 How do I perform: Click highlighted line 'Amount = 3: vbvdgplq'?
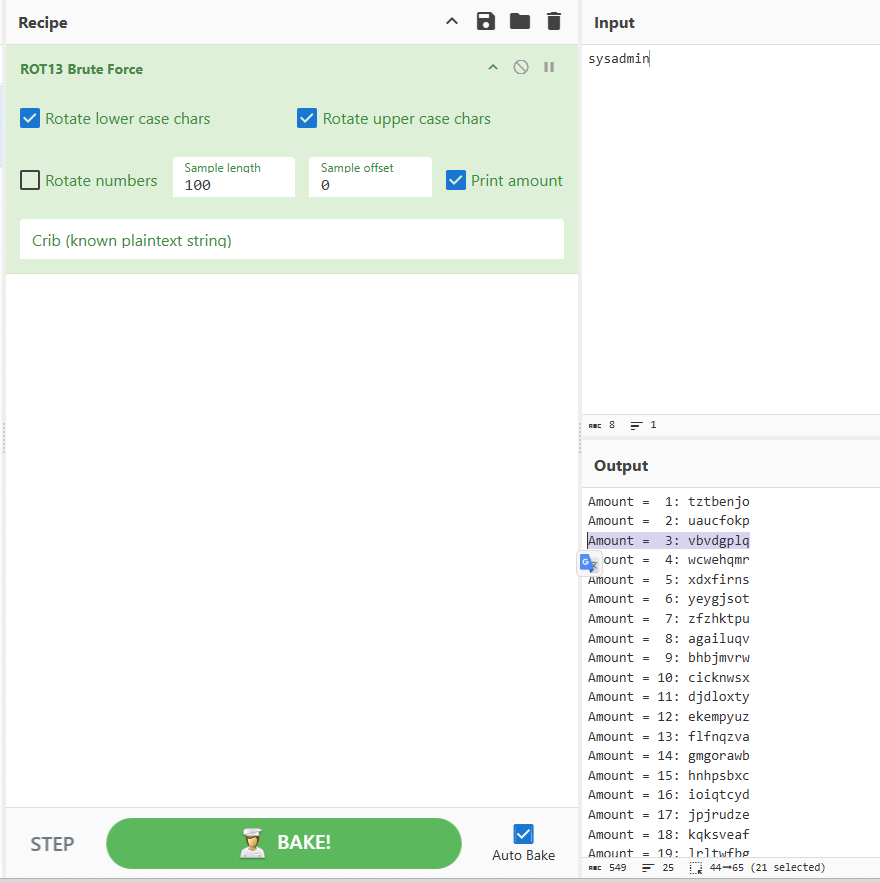coord(668,541)
